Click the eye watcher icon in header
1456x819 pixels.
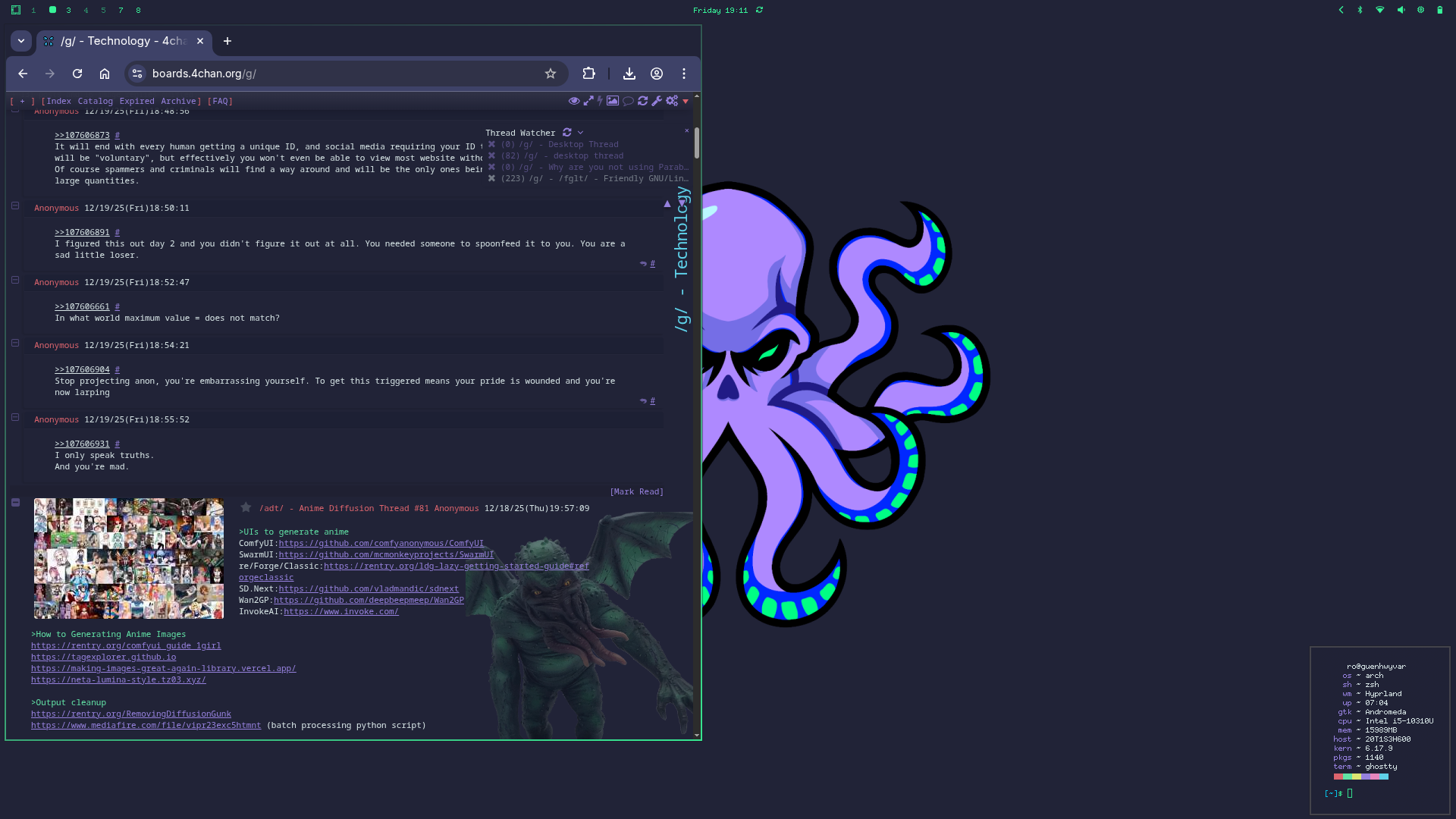(x=574, y=101)
